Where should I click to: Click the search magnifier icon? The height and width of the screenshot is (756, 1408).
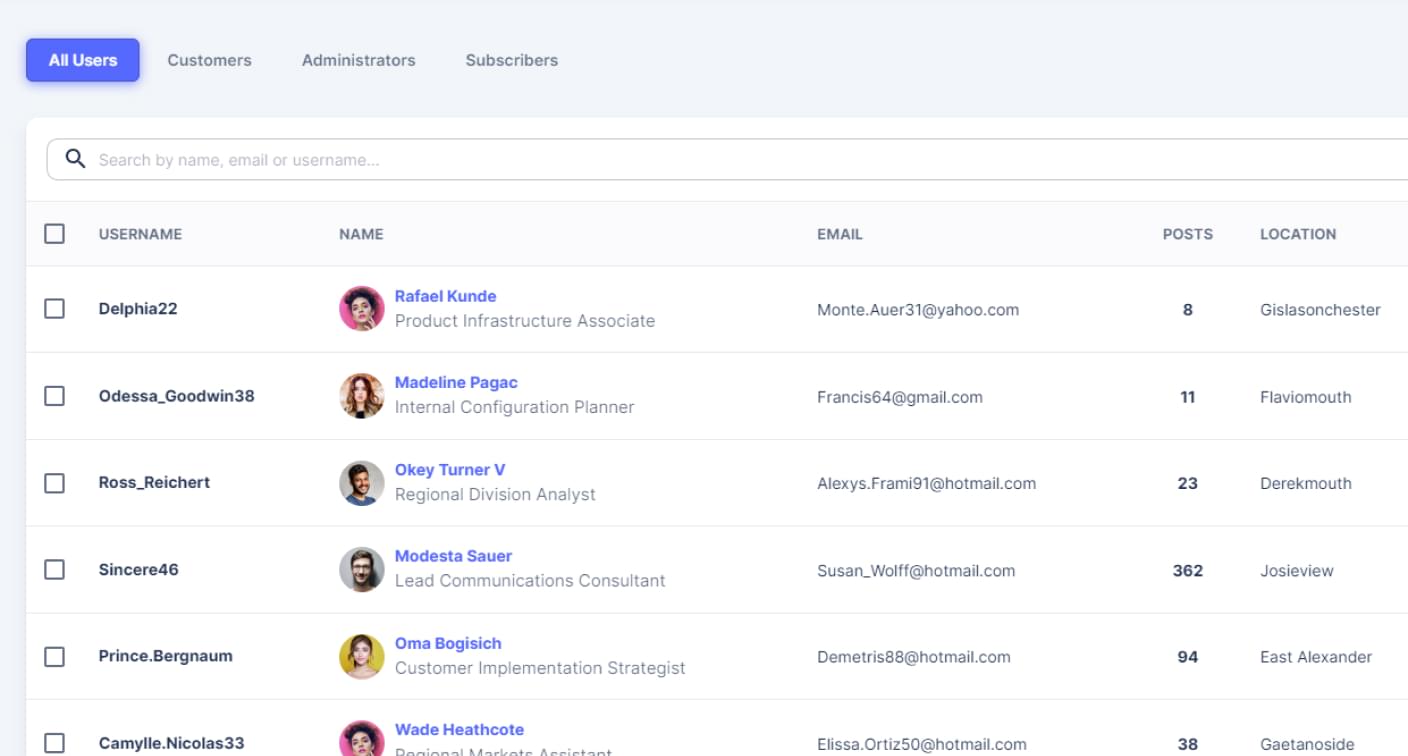76,158
